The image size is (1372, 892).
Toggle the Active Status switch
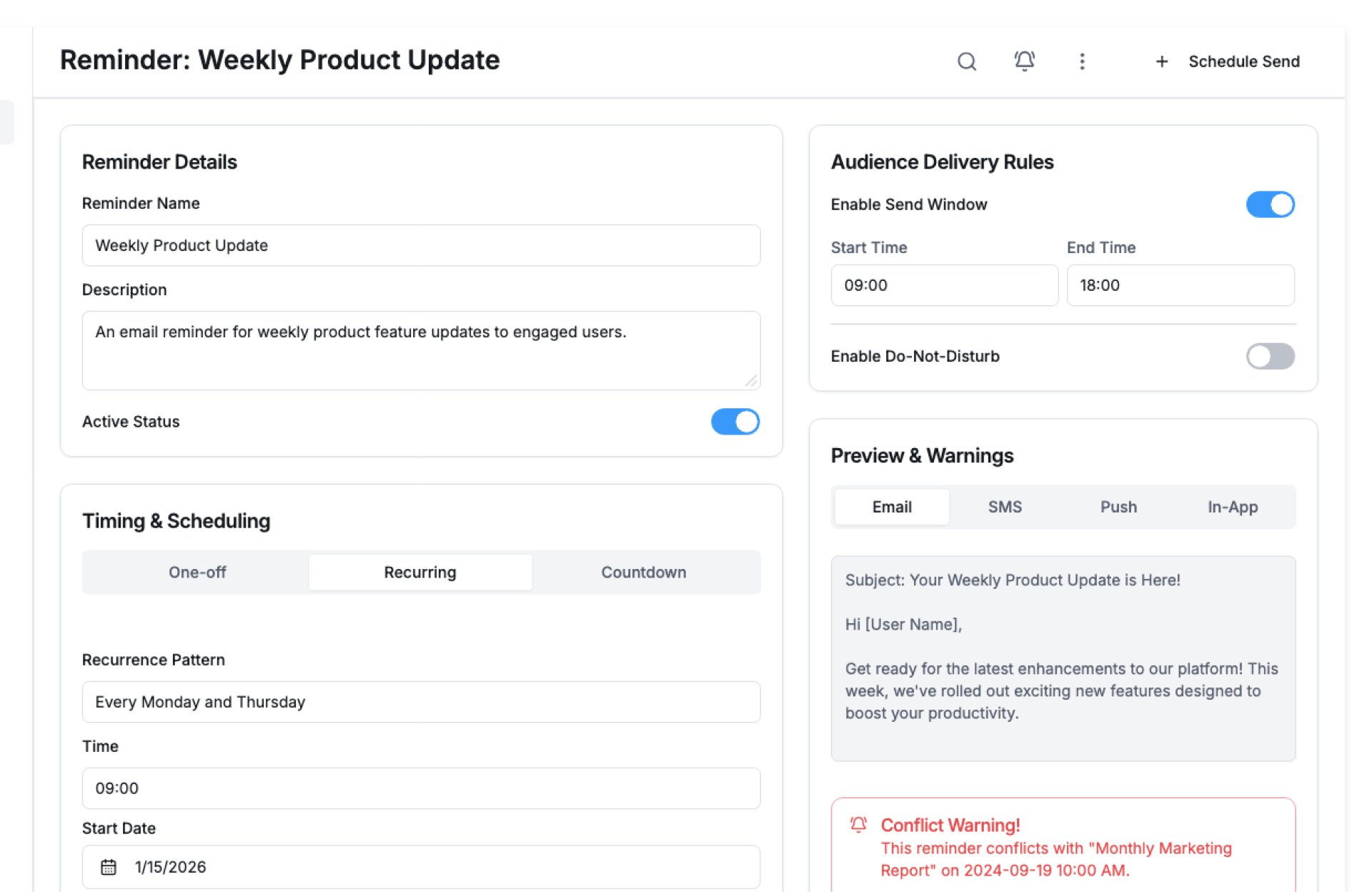coord(735,422)
